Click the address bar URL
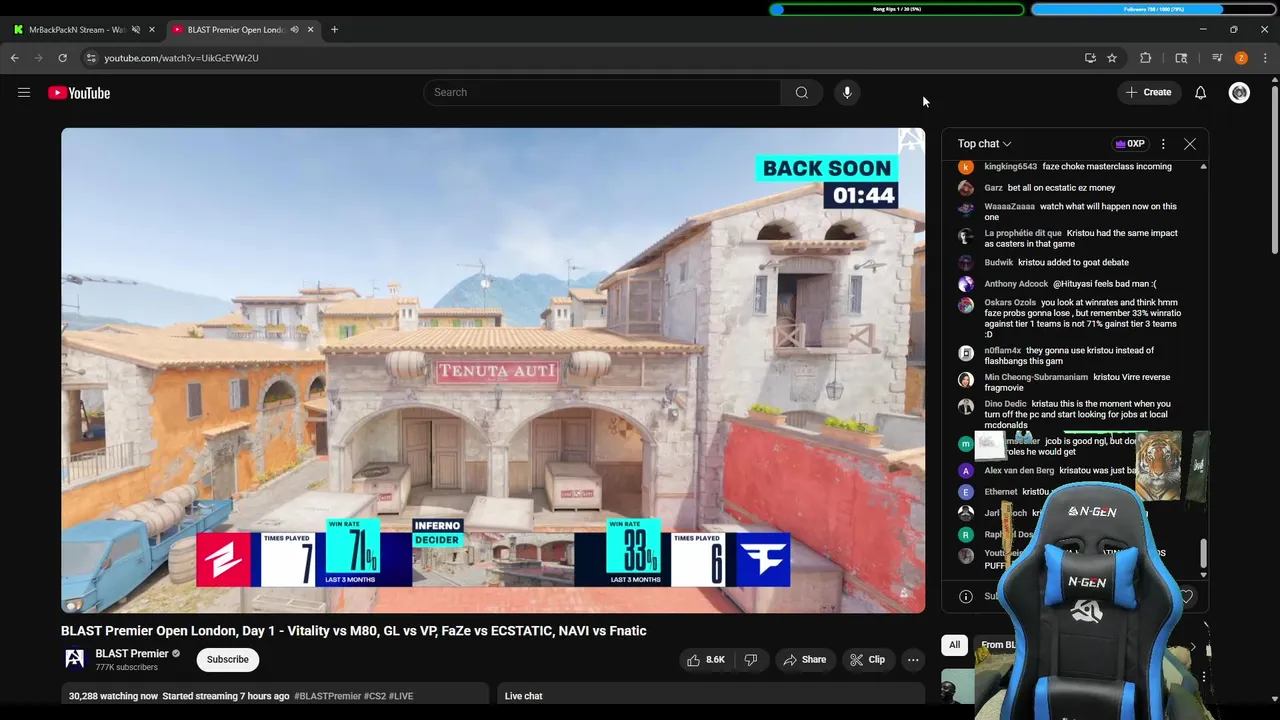1280x720 pixels. (x=181, y=58)
